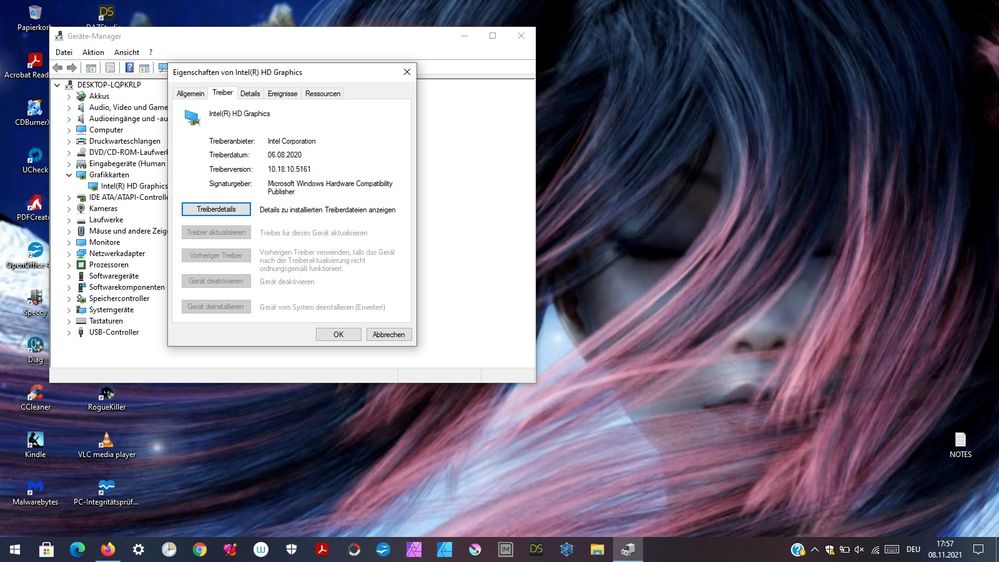999x562 pixels.
Task: Collapse the Grafikkarten category
Action: coord(69,175)
